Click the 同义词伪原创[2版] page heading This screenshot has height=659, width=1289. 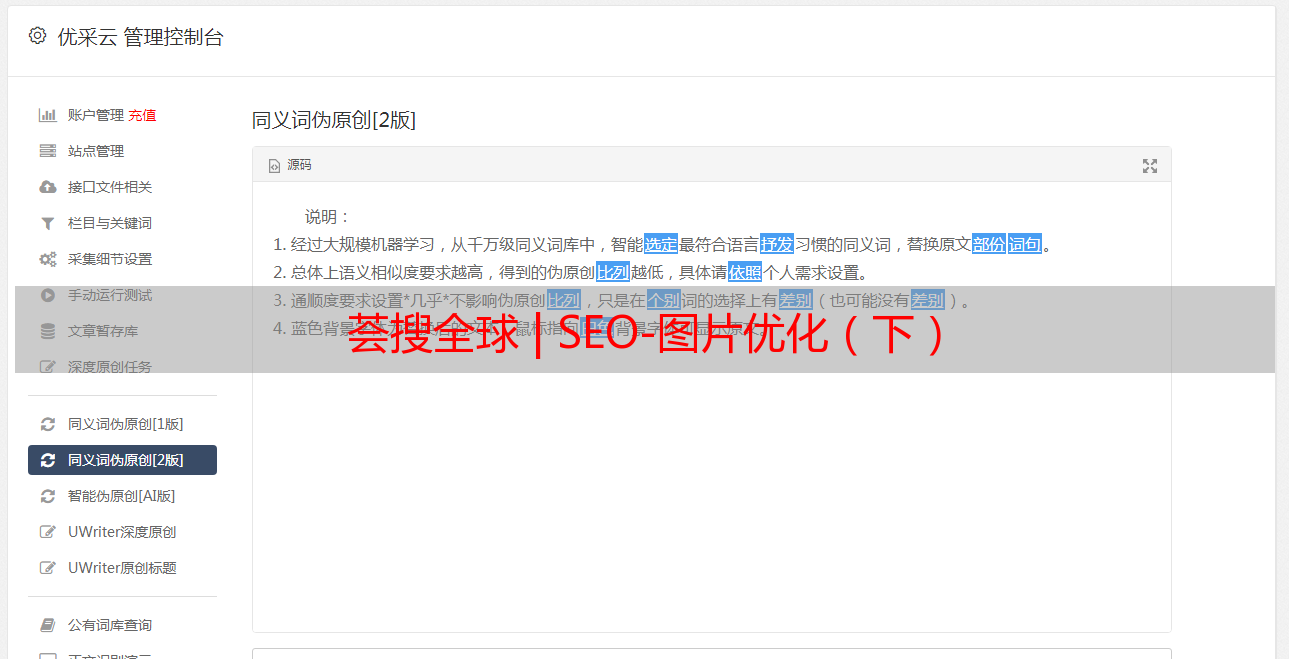[x=334, y=120]
